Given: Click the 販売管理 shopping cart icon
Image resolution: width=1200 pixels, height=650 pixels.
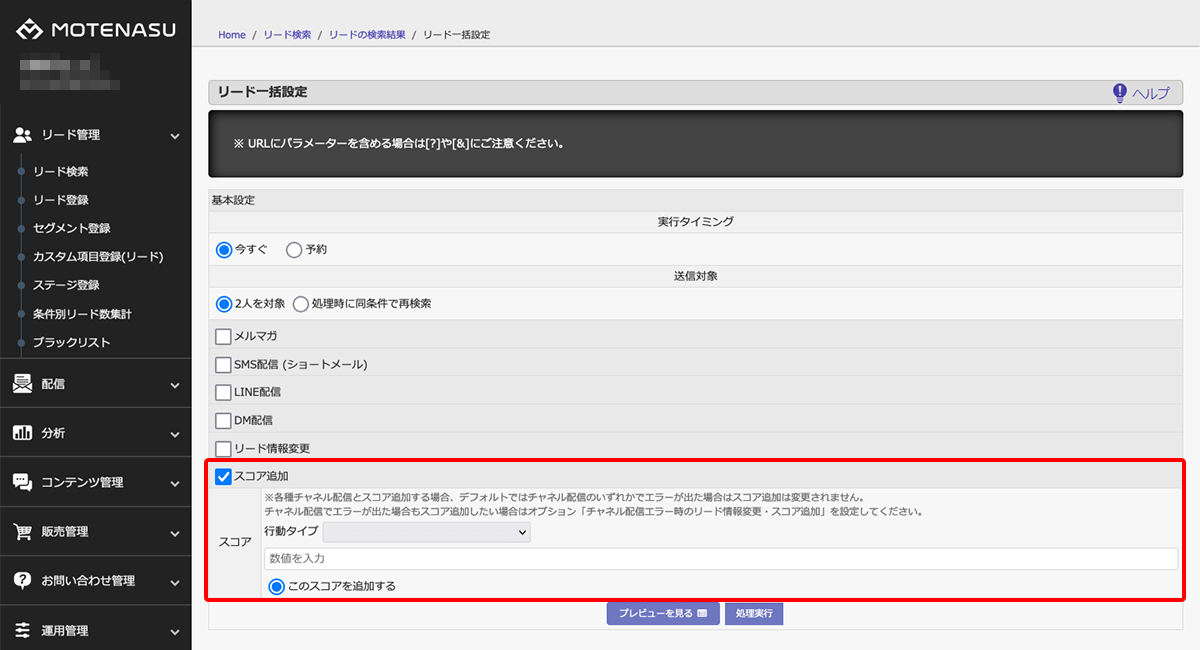Looking at the screenshot, I should tap(22, 532).
